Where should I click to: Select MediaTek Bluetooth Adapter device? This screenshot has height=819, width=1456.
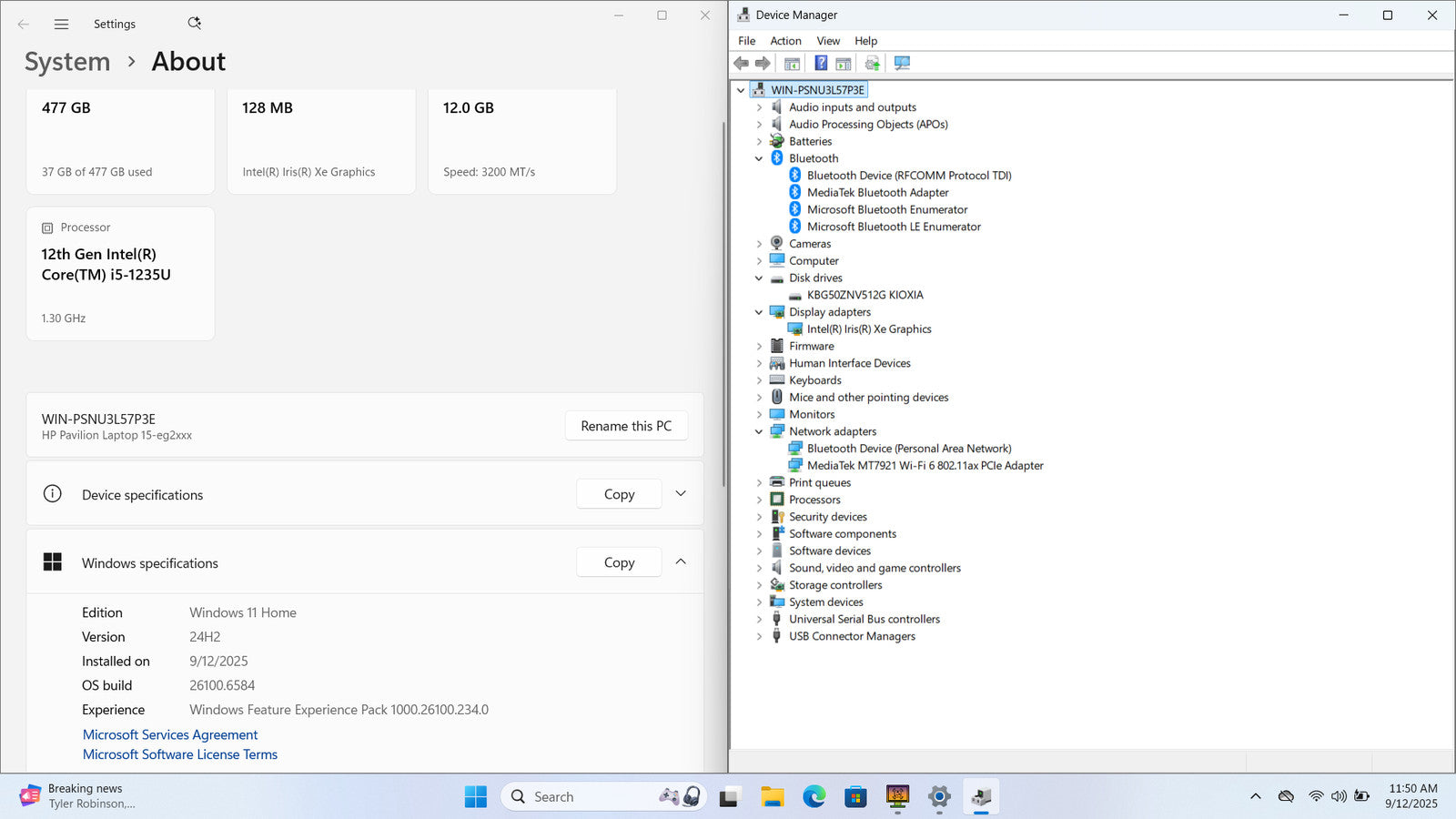pyautogui.click(x=877, y=193)
